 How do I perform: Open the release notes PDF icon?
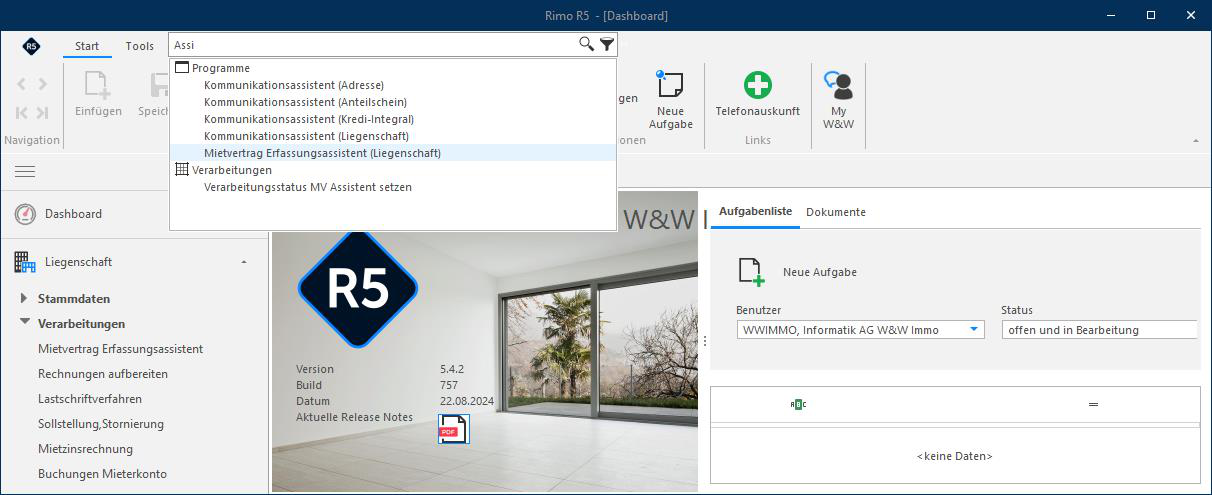(453, 429)
